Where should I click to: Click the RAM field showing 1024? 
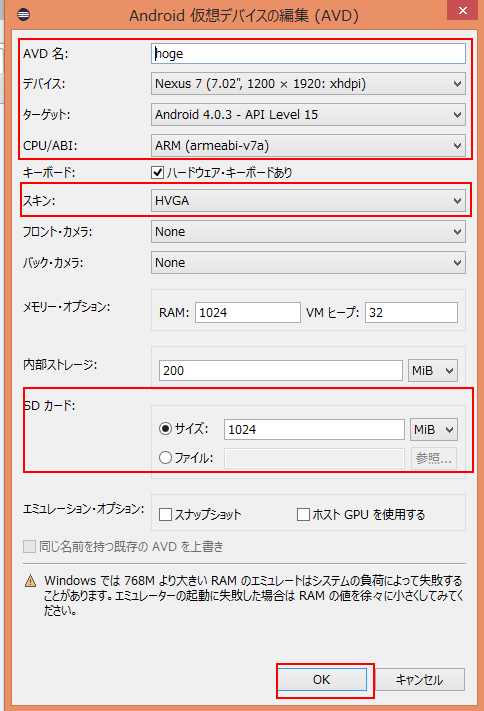pos(248,312)
